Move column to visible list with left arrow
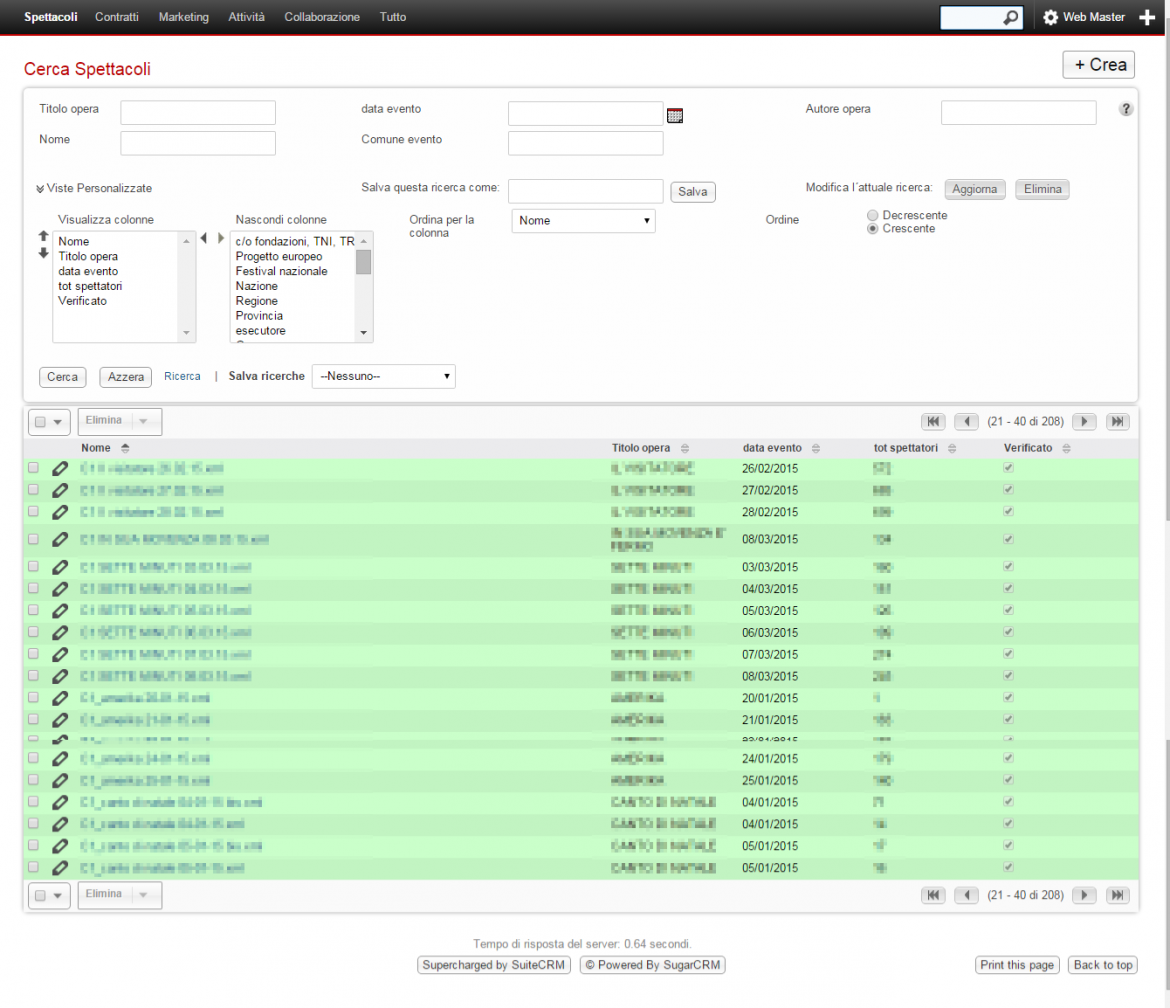Image resolution: width=1170 pixels, height=1008 pixels. 204,238
